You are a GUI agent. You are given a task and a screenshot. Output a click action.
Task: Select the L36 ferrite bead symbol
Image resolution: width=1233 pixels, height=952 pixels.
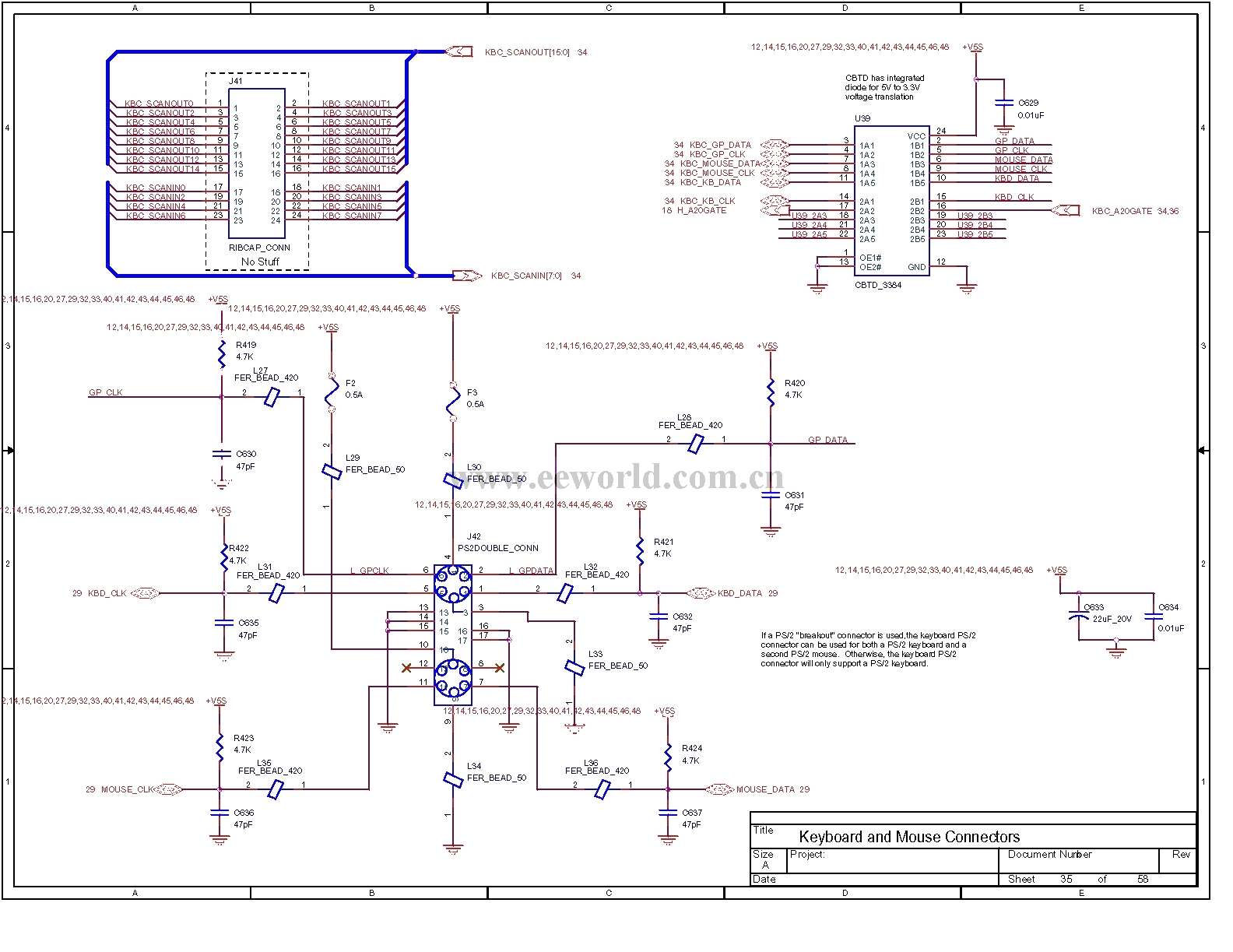pyautogui.click(x=602, y=789)
